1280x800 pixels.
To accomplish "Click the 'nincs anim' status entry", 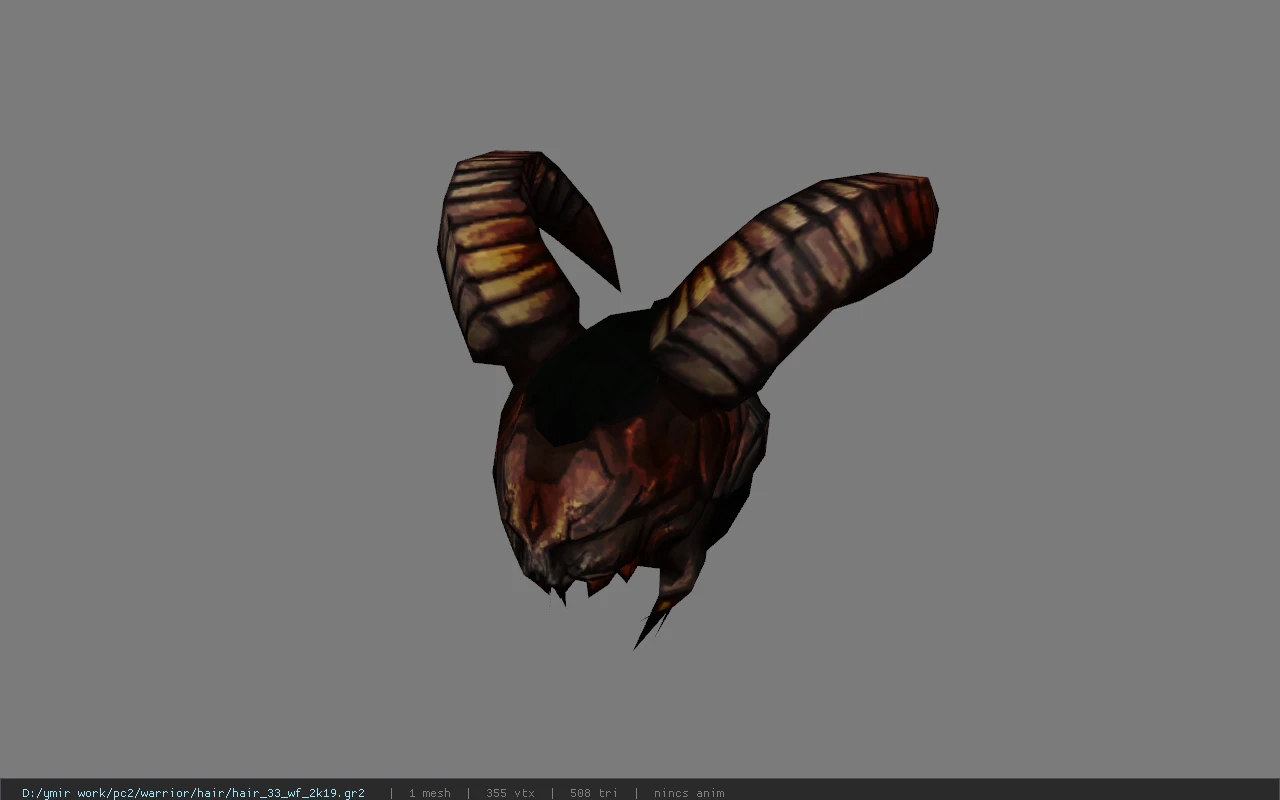I will coord(689,793).
